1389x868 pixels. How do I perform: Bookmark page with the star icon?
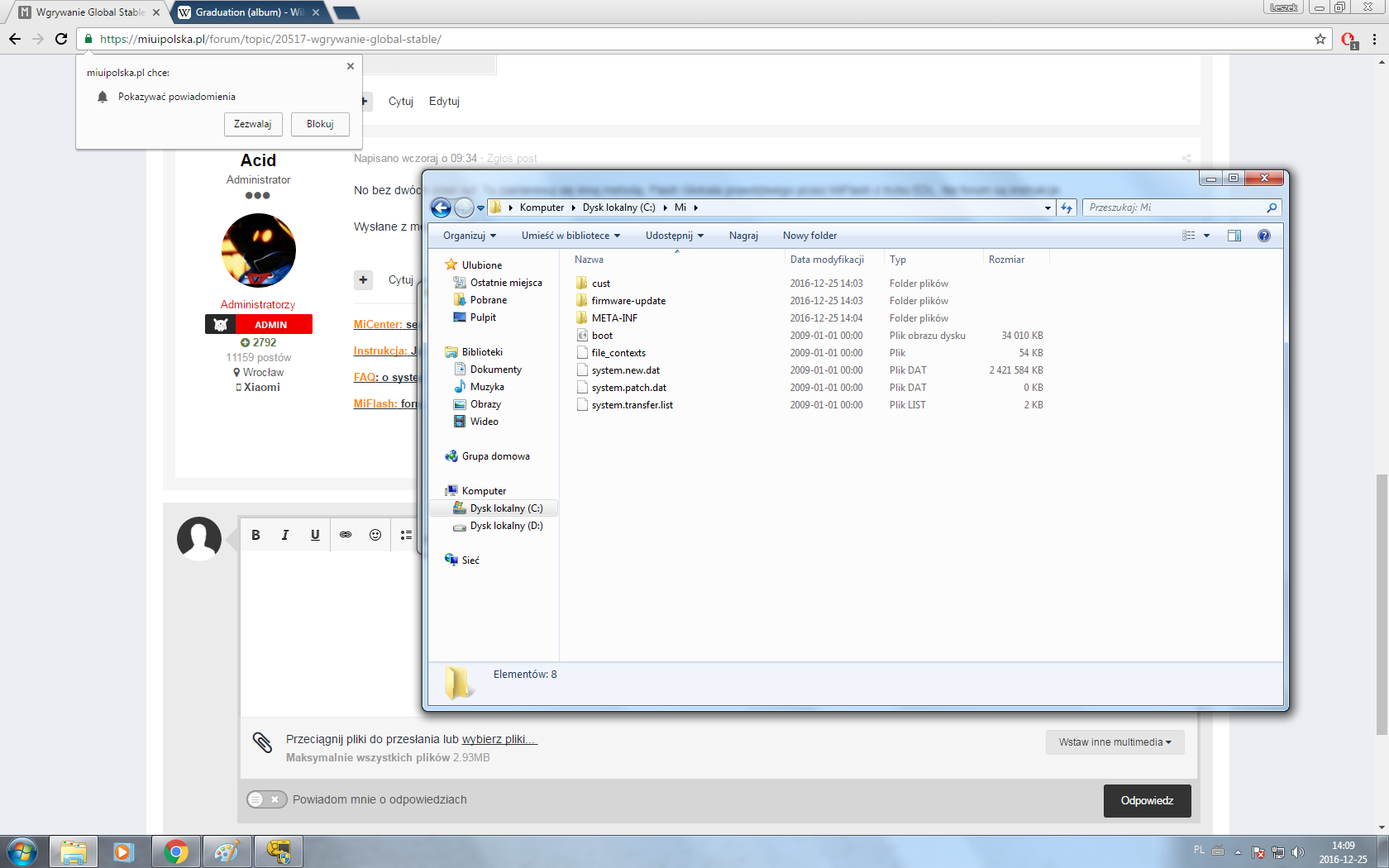tap(1320, 39)
